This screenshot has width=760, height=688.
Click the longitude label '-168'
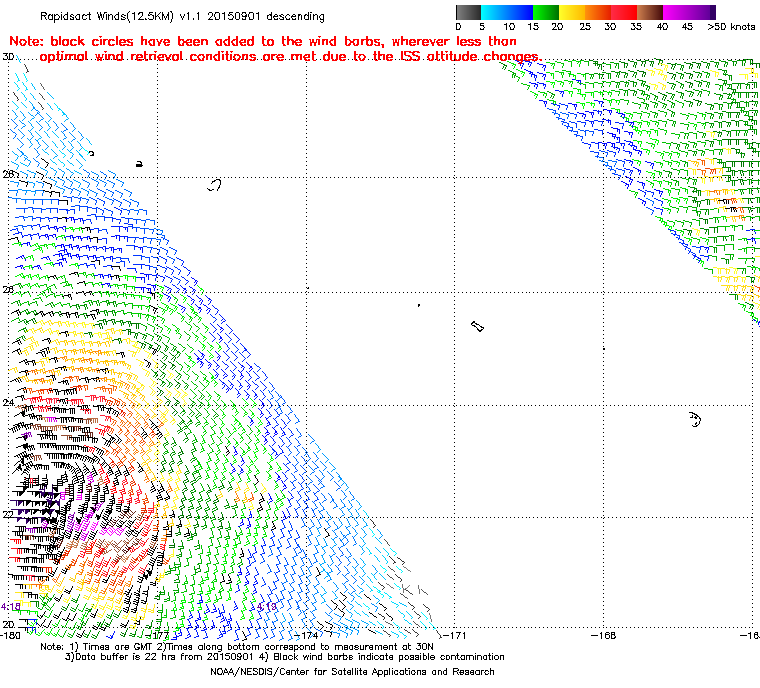[x=603, y=636]
